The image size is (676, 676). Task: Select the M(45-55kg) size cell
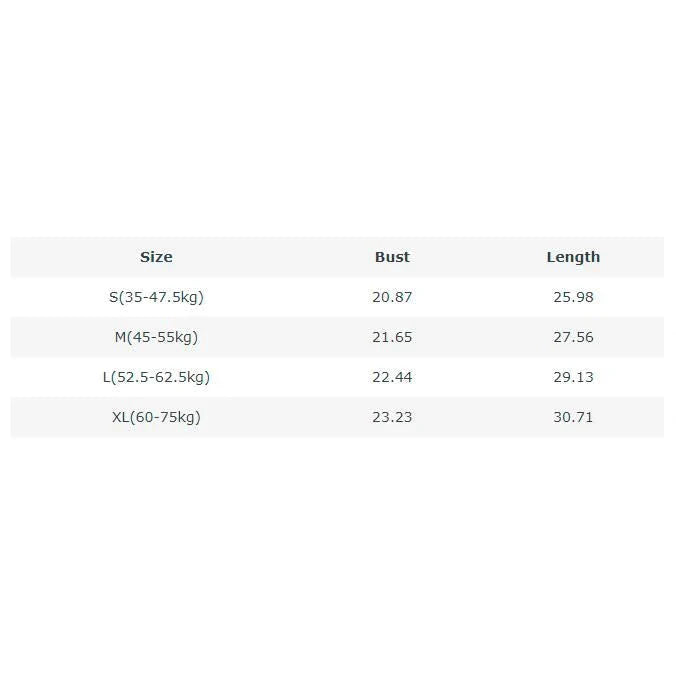coord(156,337)
